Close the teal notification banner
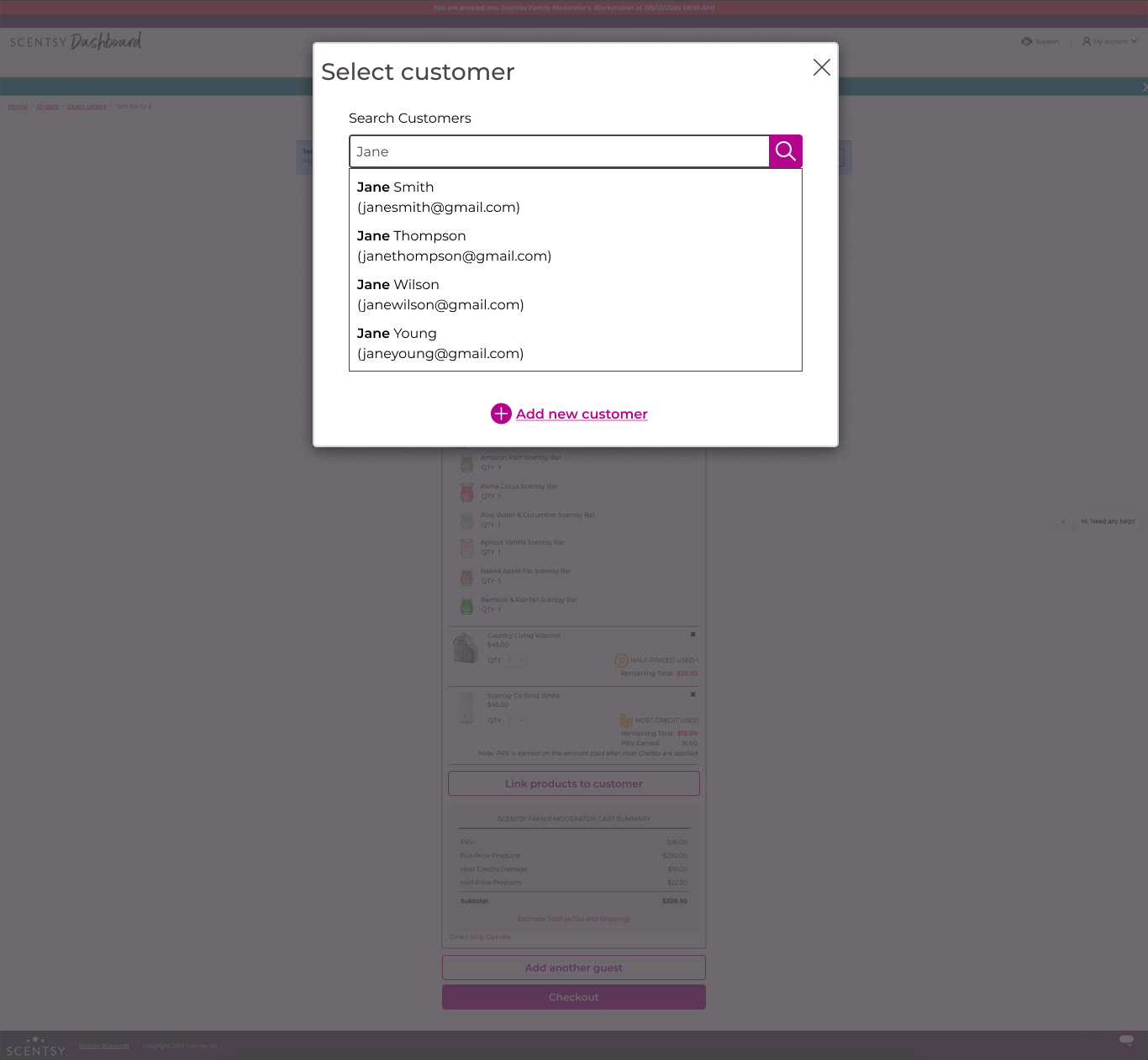This screenshot has height=1060, width=1148. click(x=1144, y=87)
